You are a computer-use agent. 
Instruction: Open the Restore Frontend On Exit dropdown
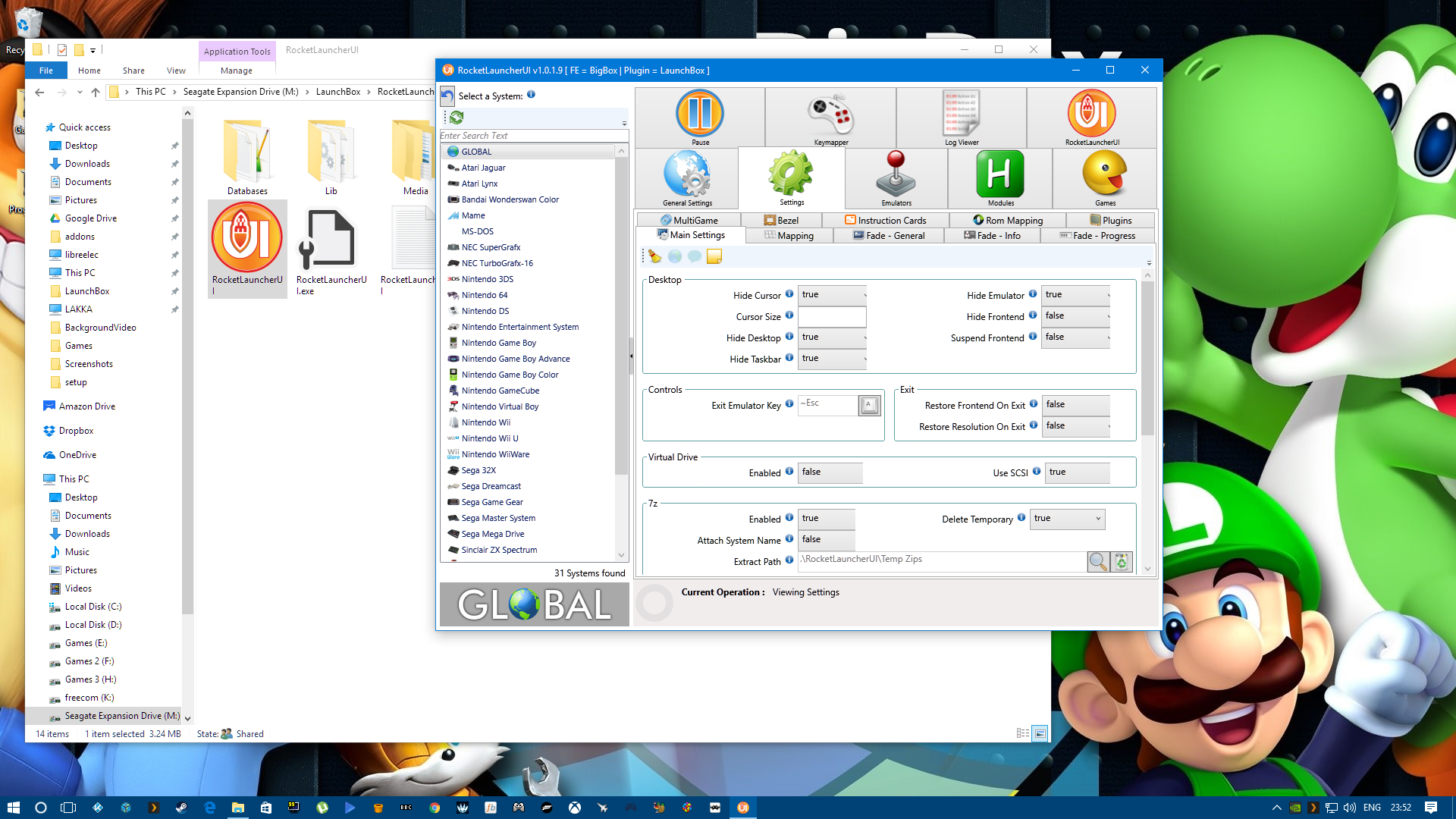pos(1077,405)
